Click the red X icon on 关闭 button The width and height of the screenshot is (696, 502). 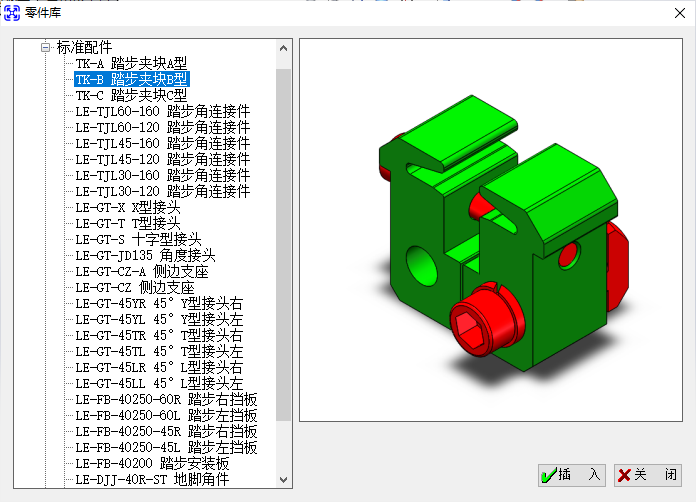click(624, 475)
